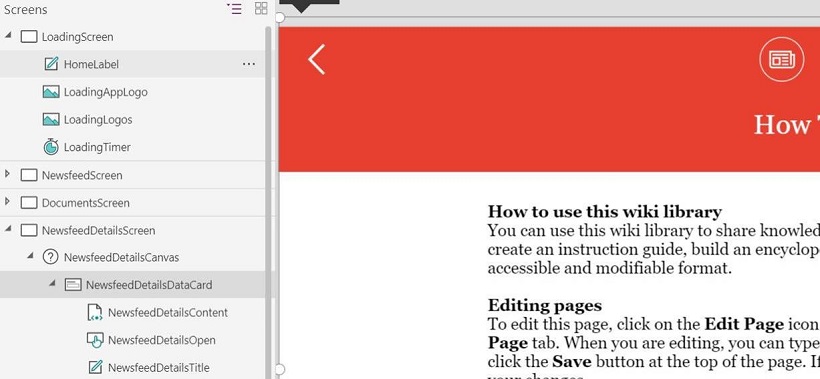Viewport: 820px width, 379px height.
Task: Collapse the NewsfeedDetailsScreen node
Action: coord(8,229)
